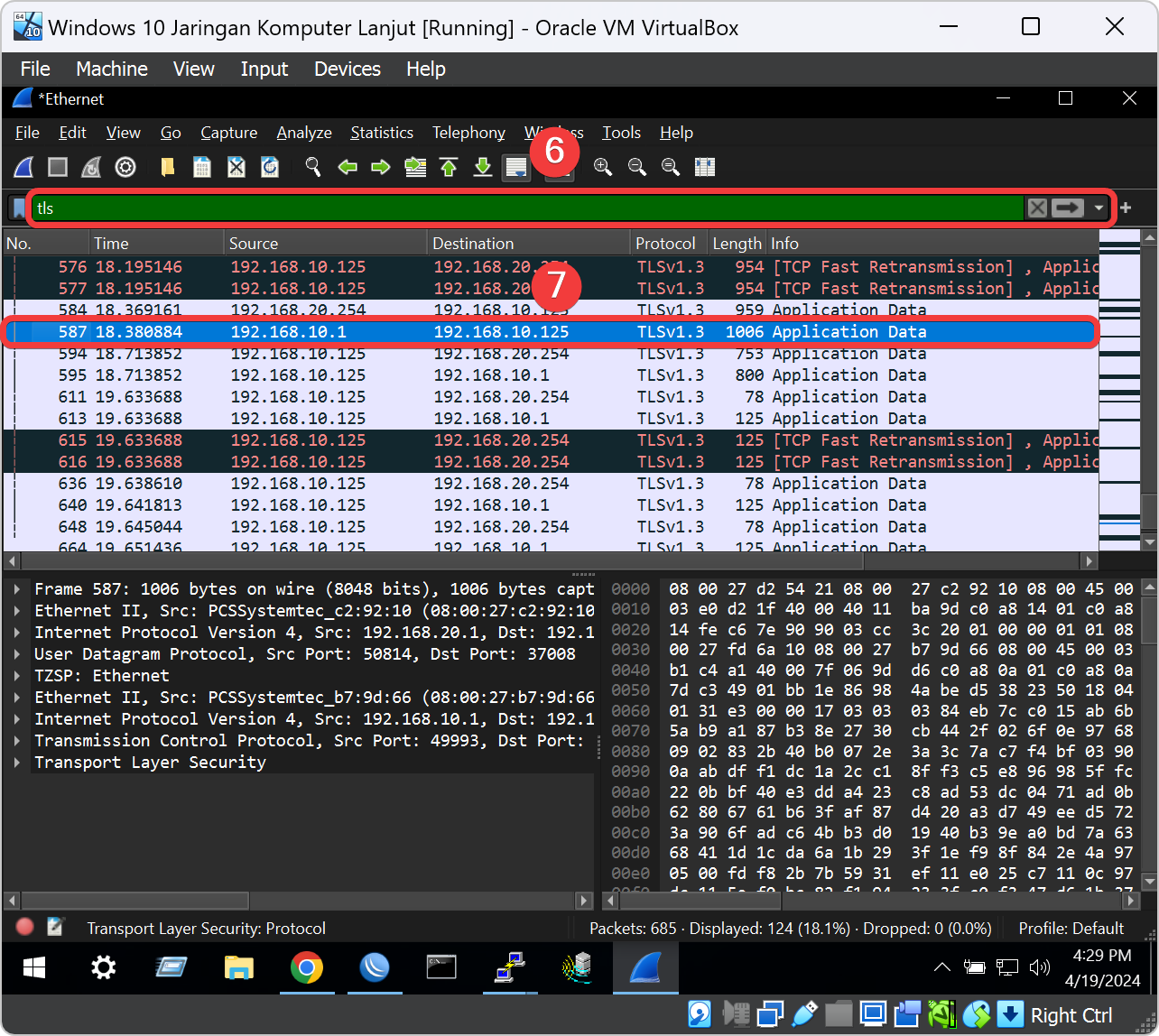Screen dimensions: 1159x1036
Task: Open Wireshark Tools menu
Action: click(x=621, y=133)
